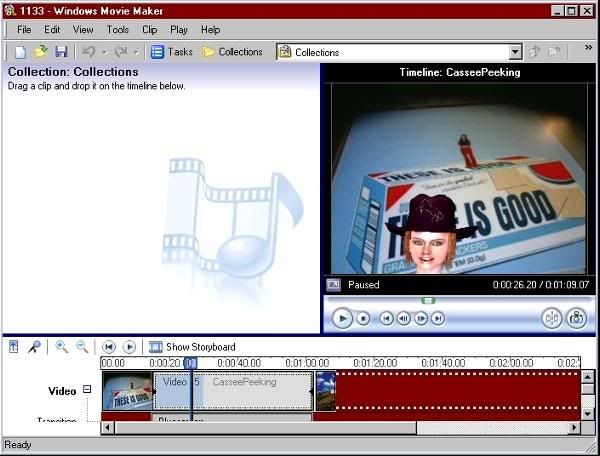Take a picture from preview
This screenshot has height=456, width=600.
pyautogui.click(x=576, y=318)
